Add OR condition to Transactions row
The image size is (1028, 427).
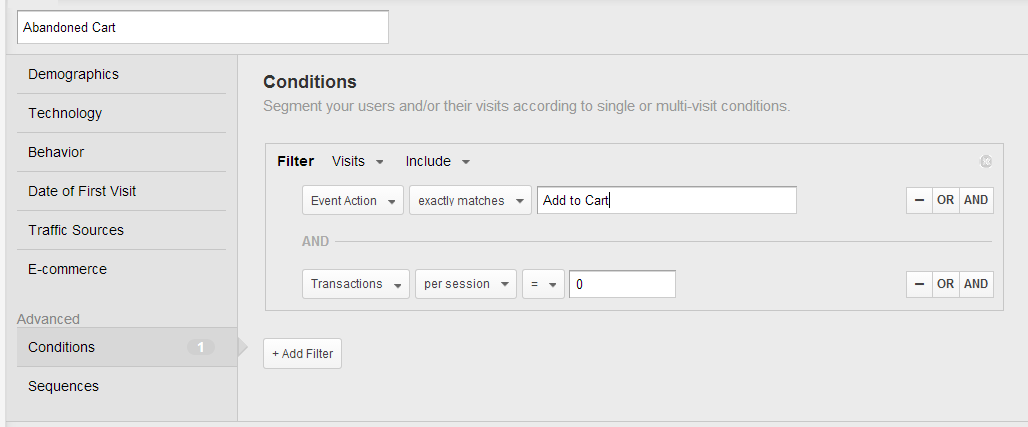point(945,284)
